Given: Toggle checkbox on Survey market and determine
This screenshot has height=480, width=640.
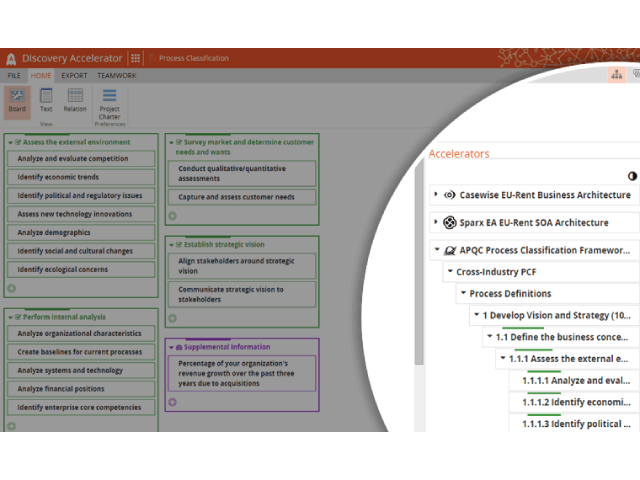Looking at the screenshot, I should coord(179,142).
